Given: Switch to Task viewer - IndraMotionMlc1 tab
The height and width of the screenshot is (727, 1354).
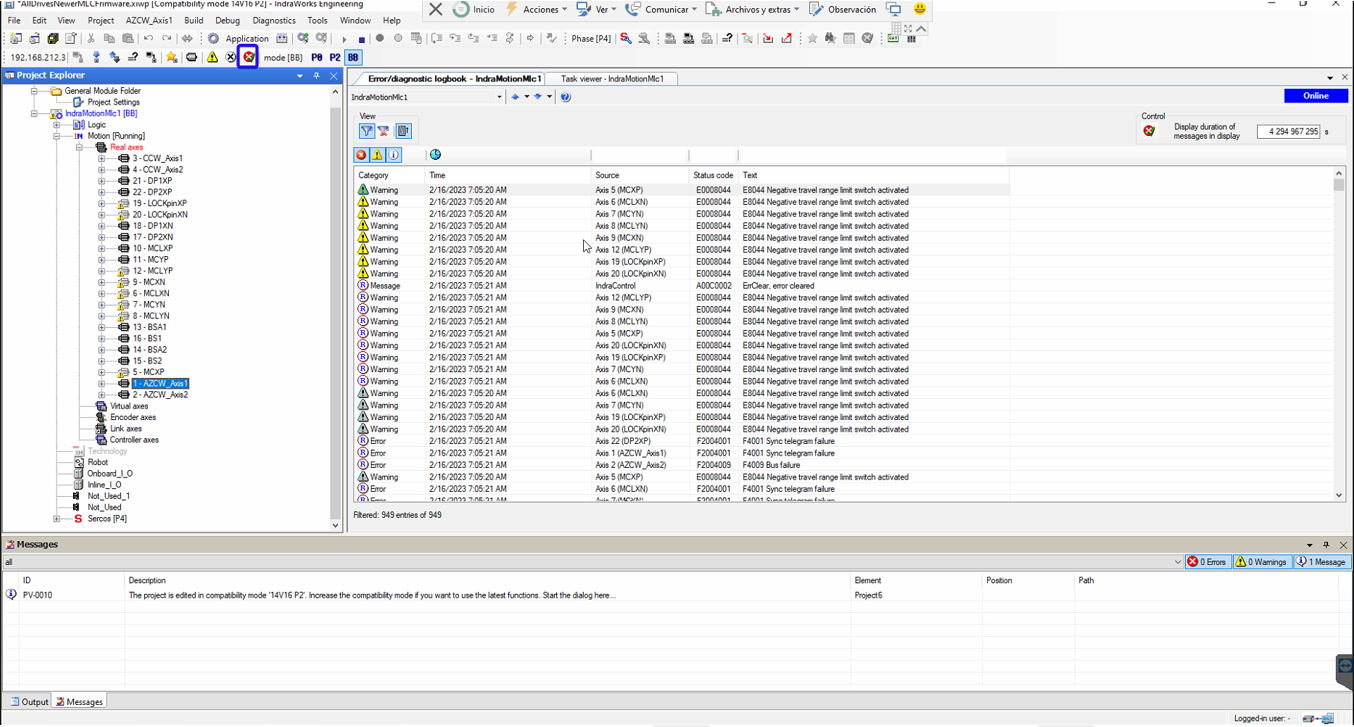Looking at the screenshot, I should coord(612,78).
